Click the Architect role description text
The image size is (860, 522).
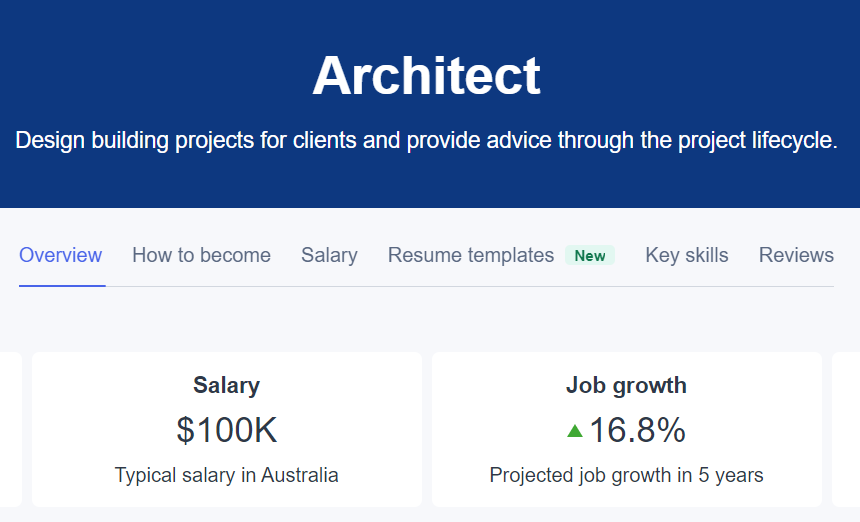click(426, 140)
